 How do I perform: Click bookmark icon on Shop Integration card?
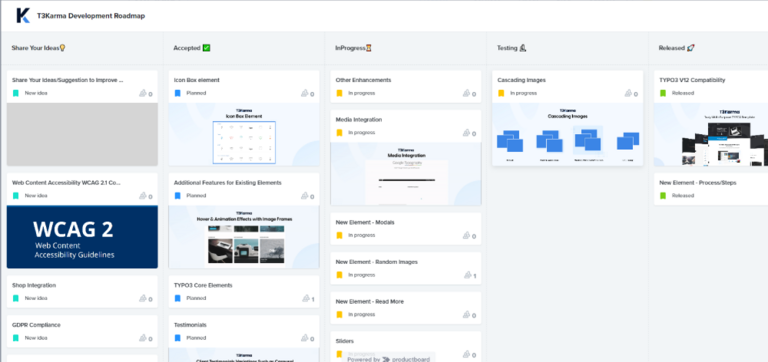(x=16, y=298)
